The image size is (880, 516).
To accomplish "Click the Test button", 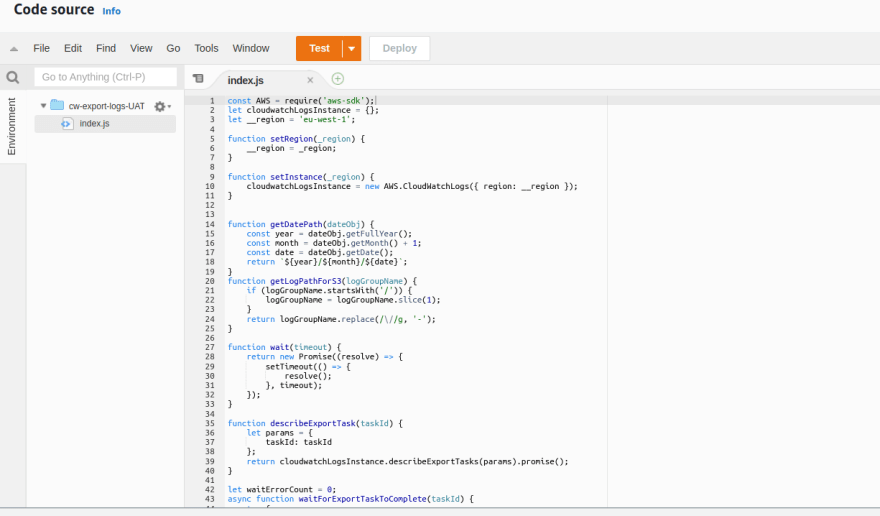I will [x=319, y=49].
